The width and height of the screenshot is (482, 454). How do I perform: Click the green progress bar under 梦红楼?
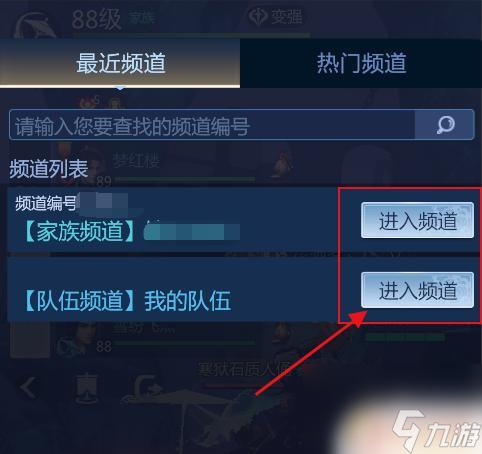[x=185, y=180]
